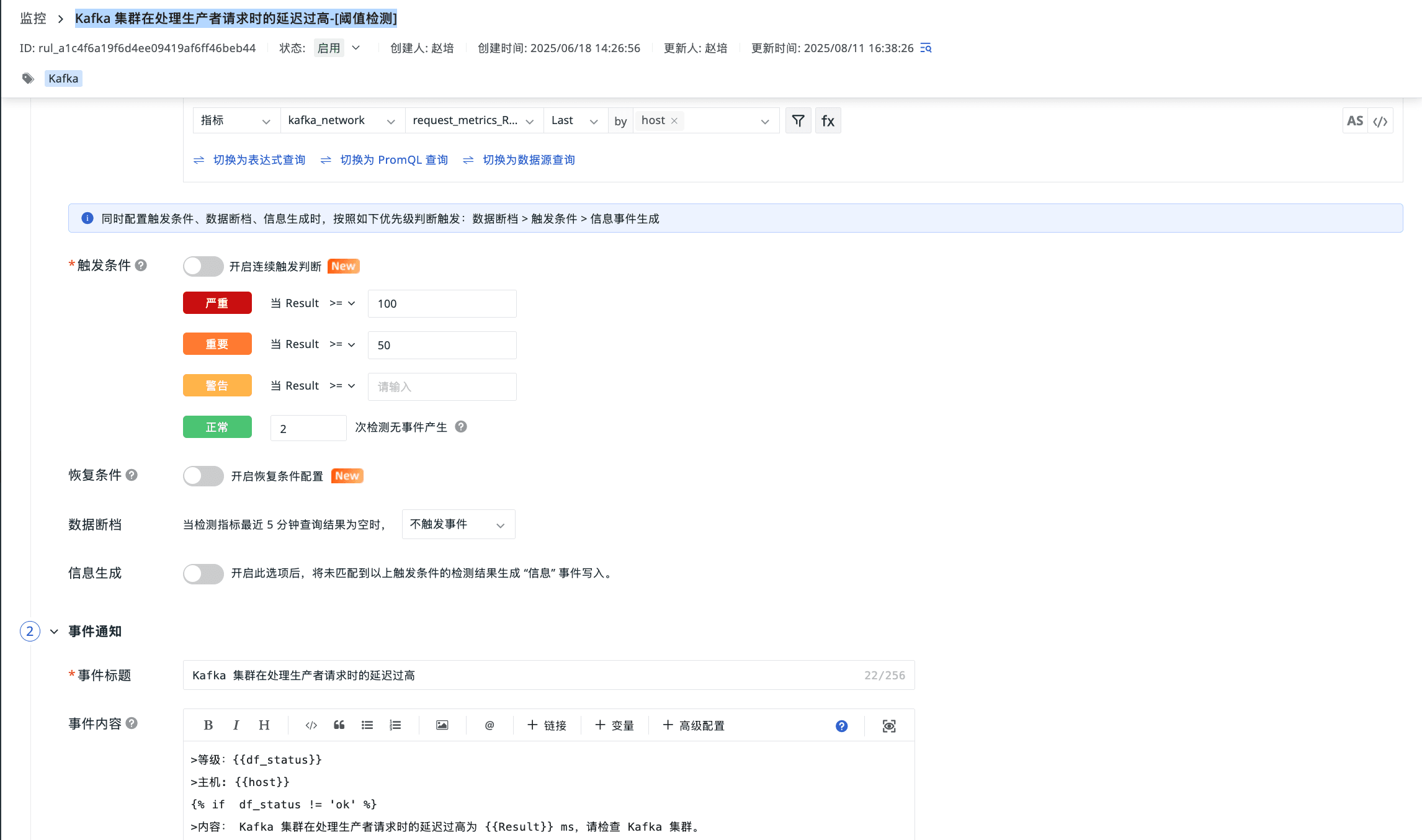The width and height of the screenshot is (1422, 840).
Task: Click the @ mention icon in editor
Action: tap(490, 725)
